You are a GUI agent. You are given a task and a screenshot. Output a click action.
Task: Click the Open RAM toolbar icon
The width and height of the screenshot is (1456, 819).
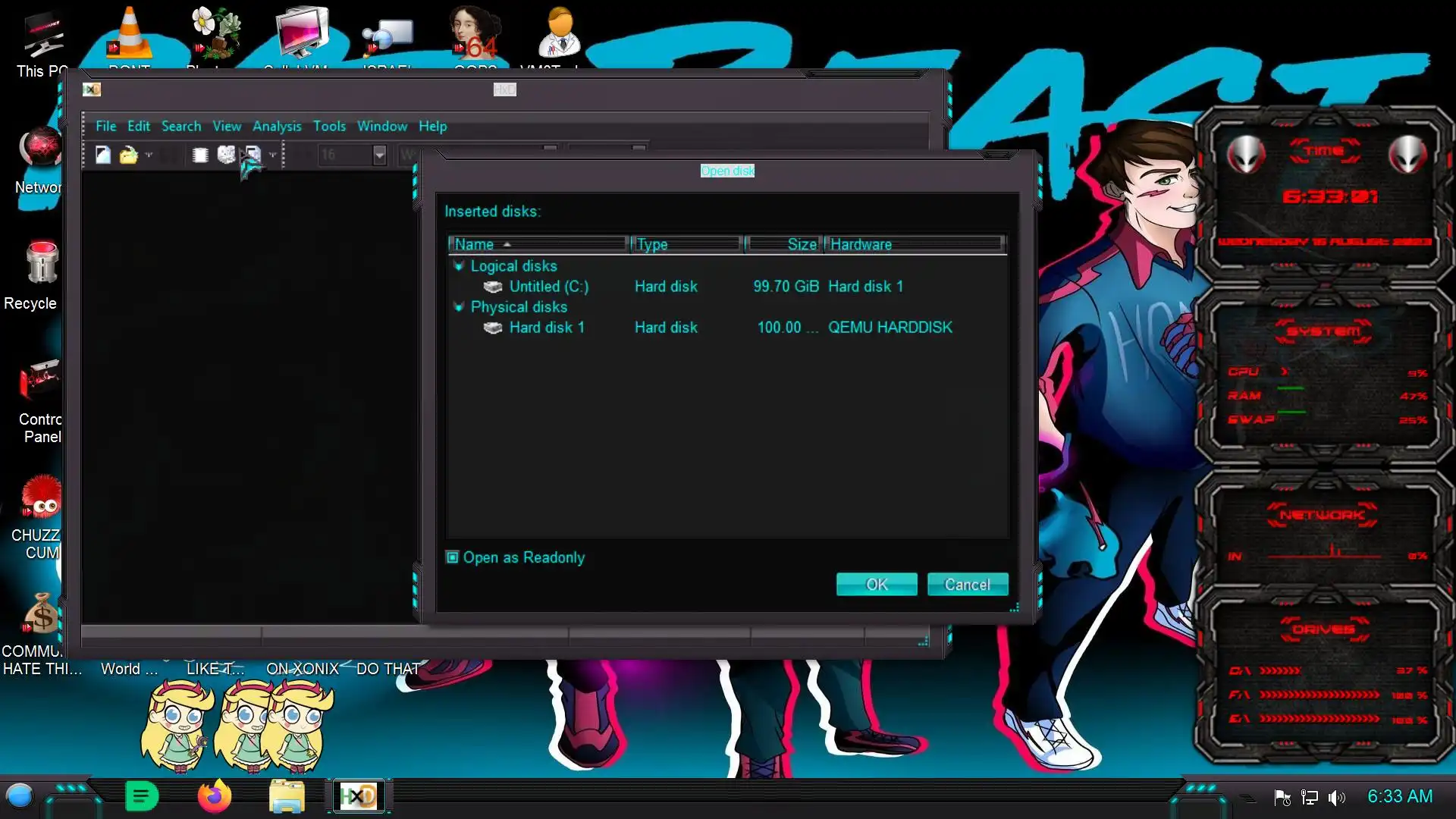[200, 155]
